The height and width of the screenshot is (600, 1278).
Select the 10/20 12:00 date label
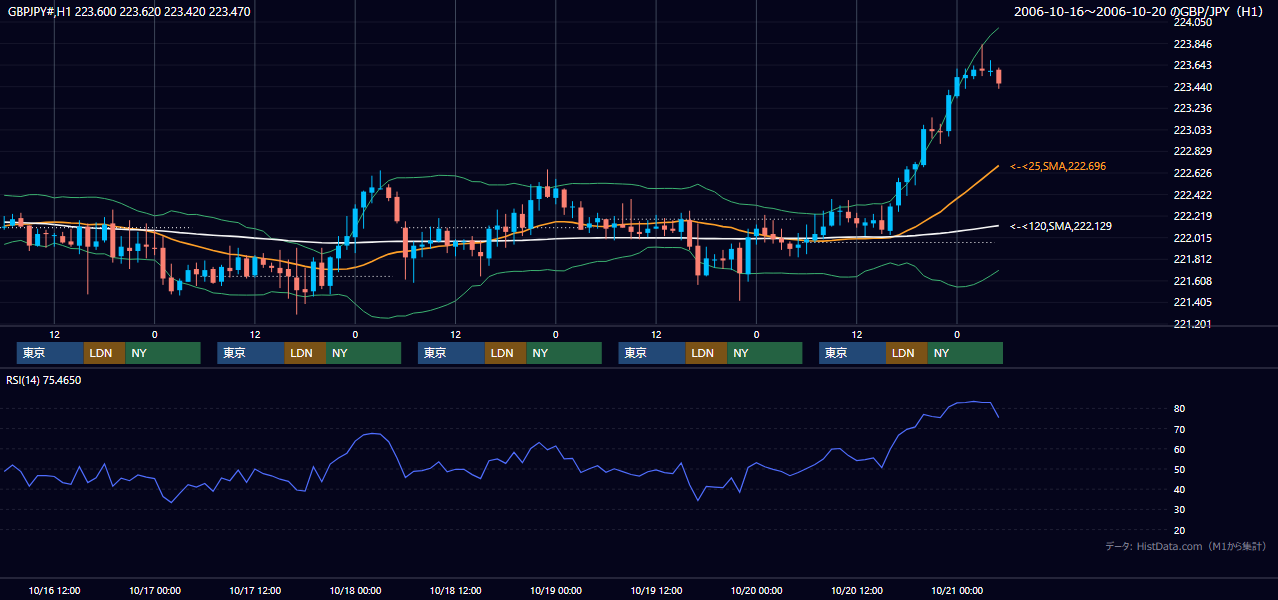pyautogui.click(x=857, y=590)
